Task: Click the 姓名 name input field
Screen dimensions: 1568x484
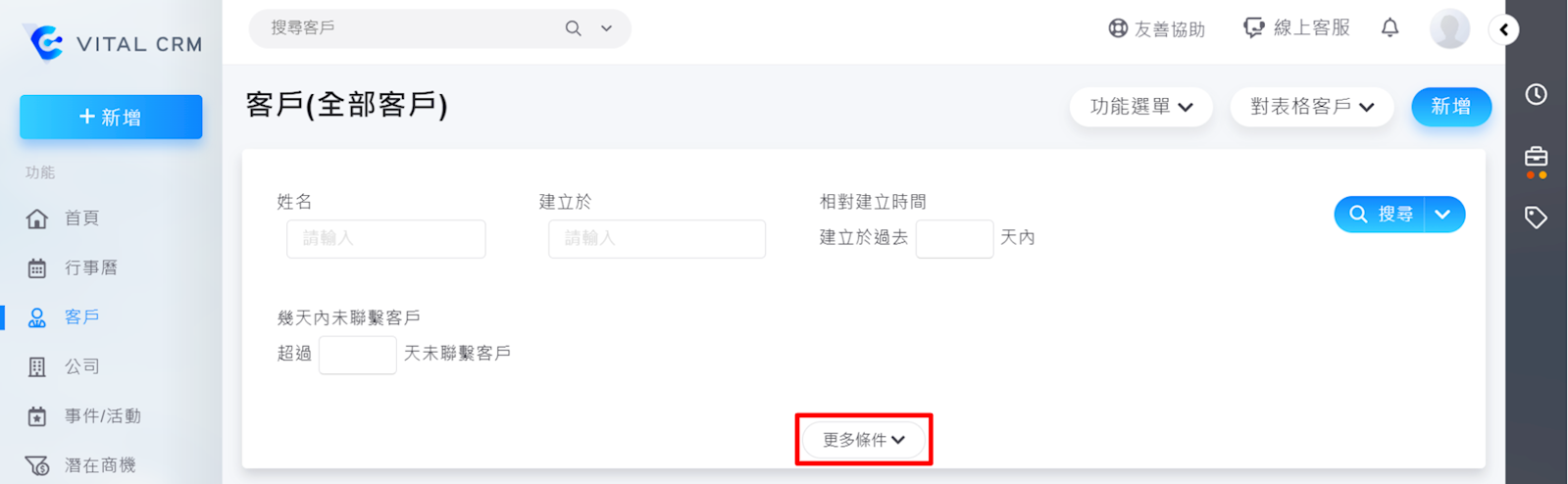Action: coord(385,239)
